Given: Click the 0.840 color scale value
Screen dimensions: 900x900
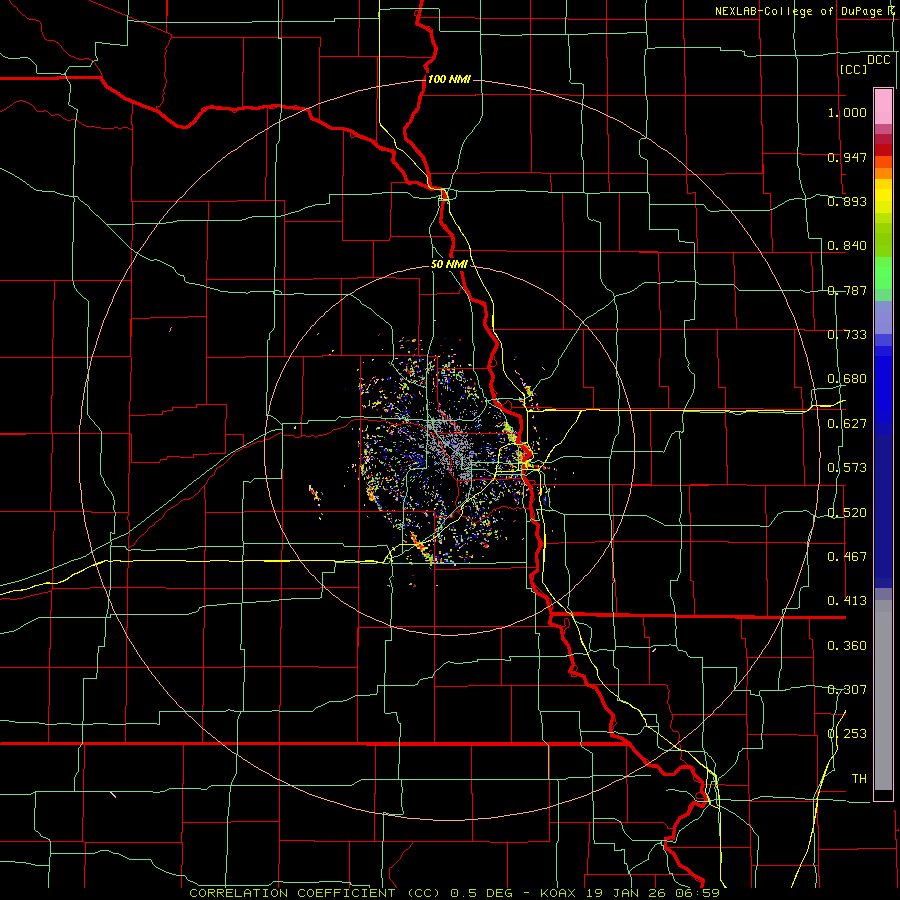Looking at the screenshot, I should tap(847, 246).
